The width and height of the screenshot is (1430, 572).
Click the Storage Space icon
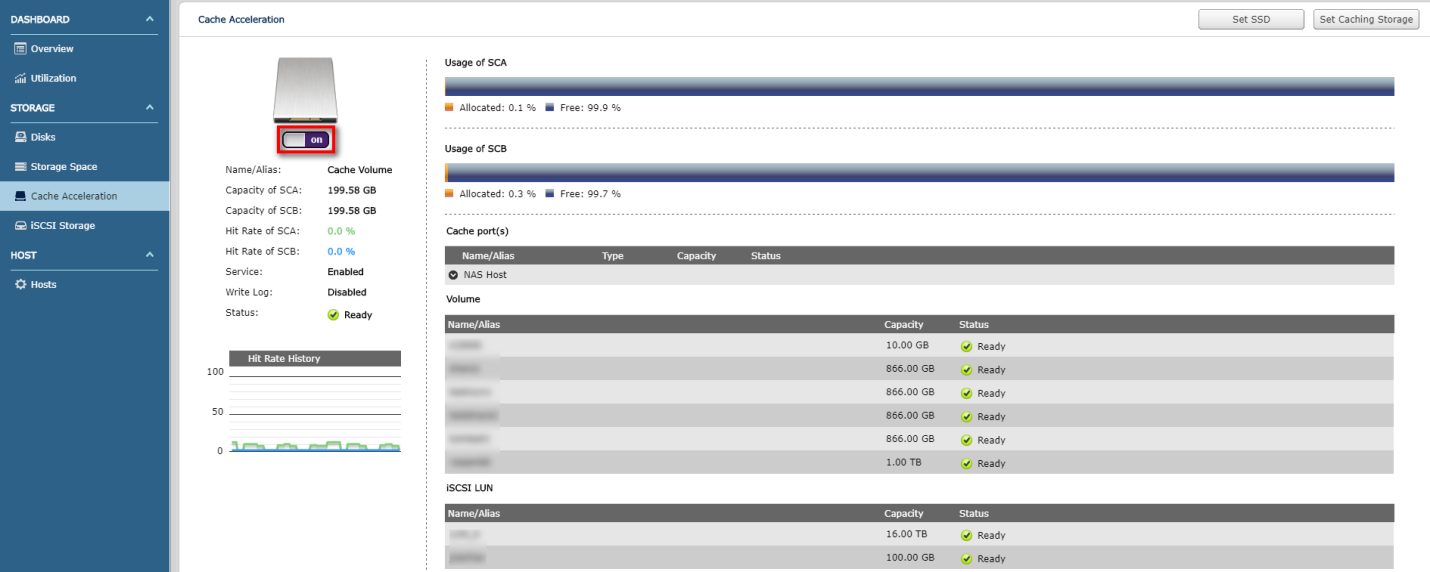coord(20,167)
